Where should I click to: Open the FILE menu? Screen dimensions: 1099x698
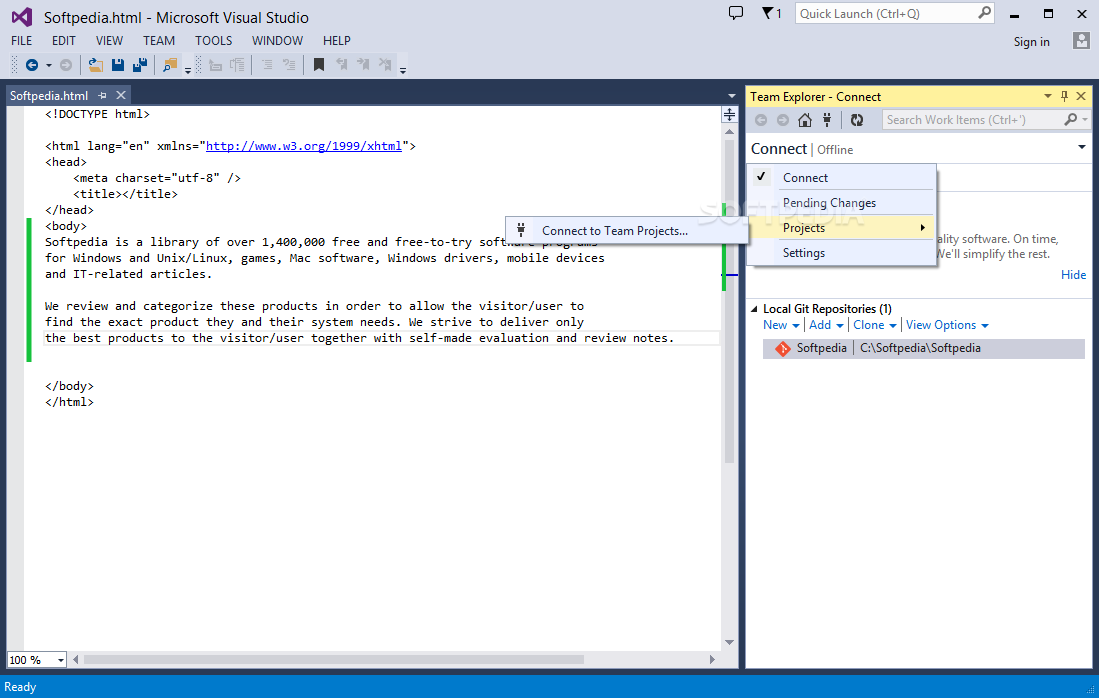(x=22, y=41)
